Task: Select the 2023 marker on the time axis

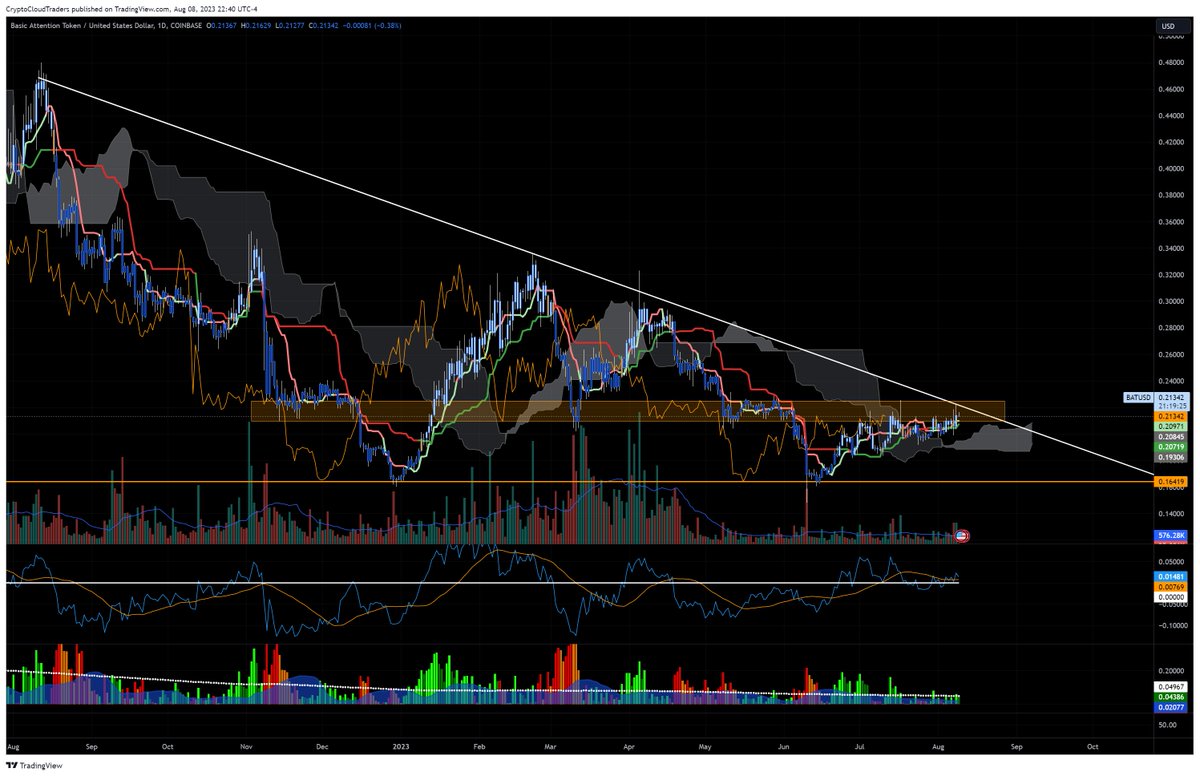Action: pyautogui.click(x=403, y=746)
